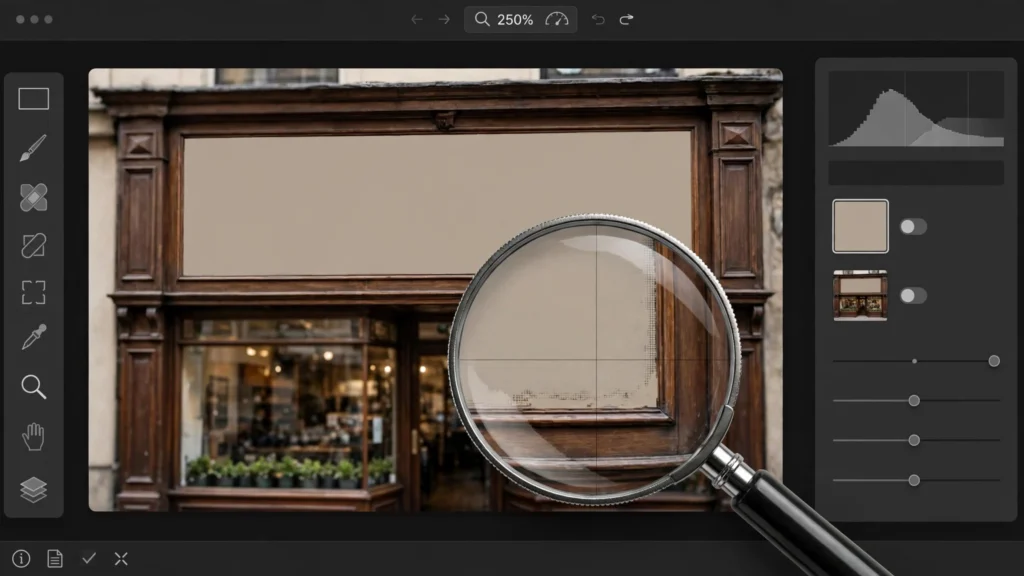This screenshot has width=1024, height=576.
Task: Open the speed gauge next to zoom
Action: tap(557, 19)
